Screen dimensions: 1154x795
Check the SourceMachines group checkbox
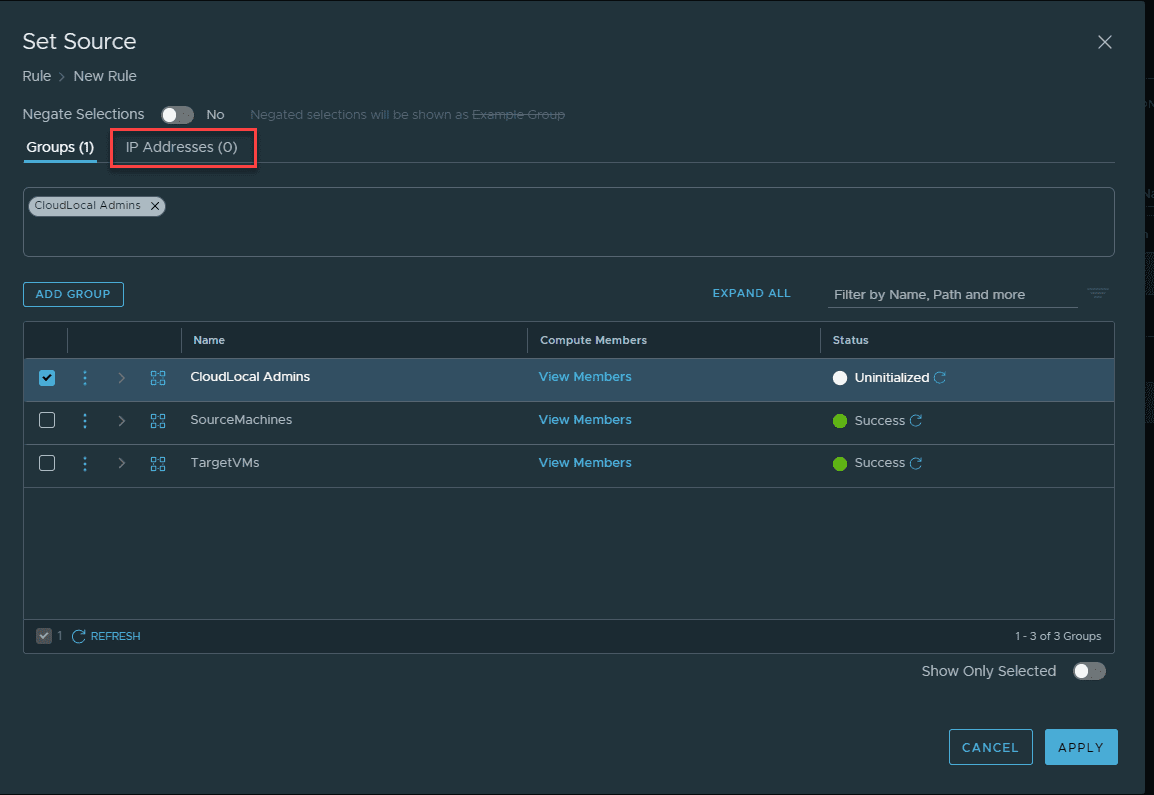(x=47, y=420)
